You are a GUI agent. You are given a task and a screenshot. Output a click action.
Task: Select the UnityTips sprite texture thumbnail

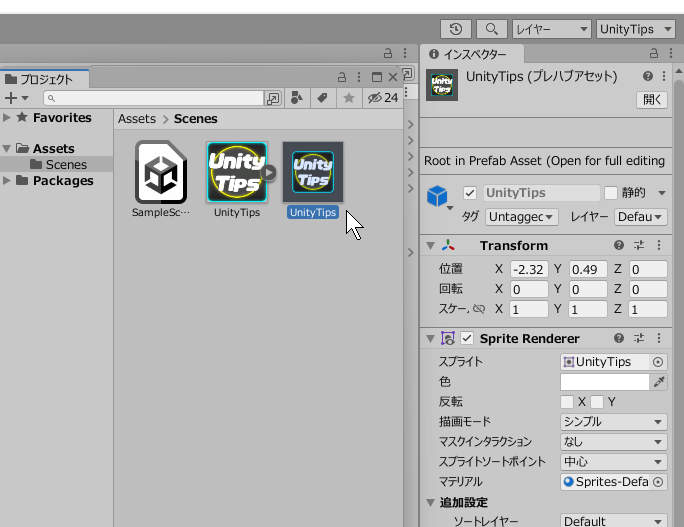point(237,172)
